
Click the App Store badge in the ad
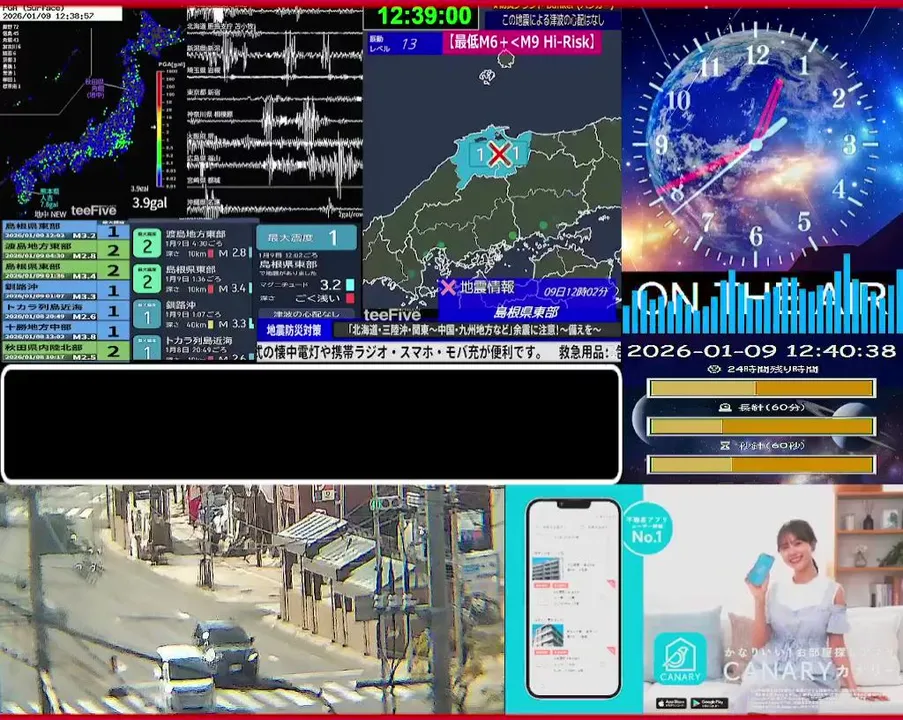click(671, 703)
